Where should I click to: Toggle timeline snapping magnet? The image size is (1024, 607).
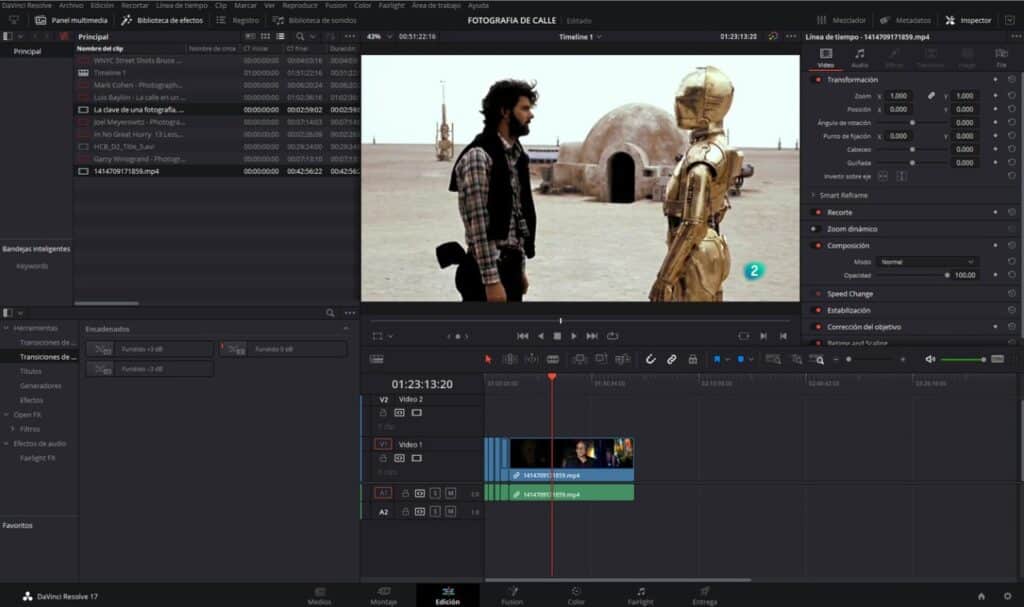[650, 359]
